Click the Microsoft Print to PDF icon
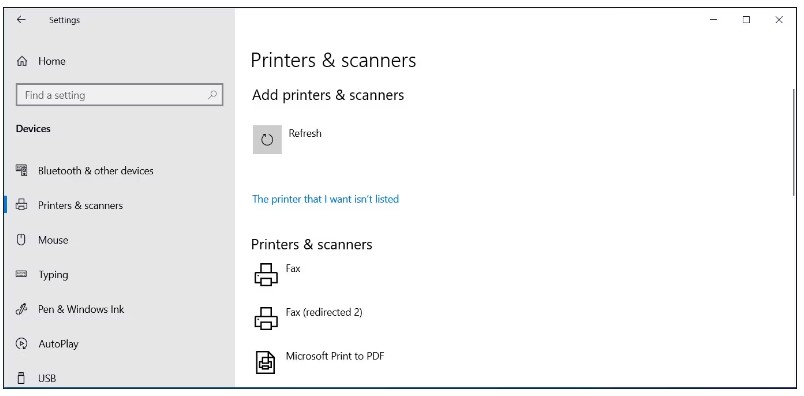The image size is (804, 396). pyautogui.click(x=266, y=362)
